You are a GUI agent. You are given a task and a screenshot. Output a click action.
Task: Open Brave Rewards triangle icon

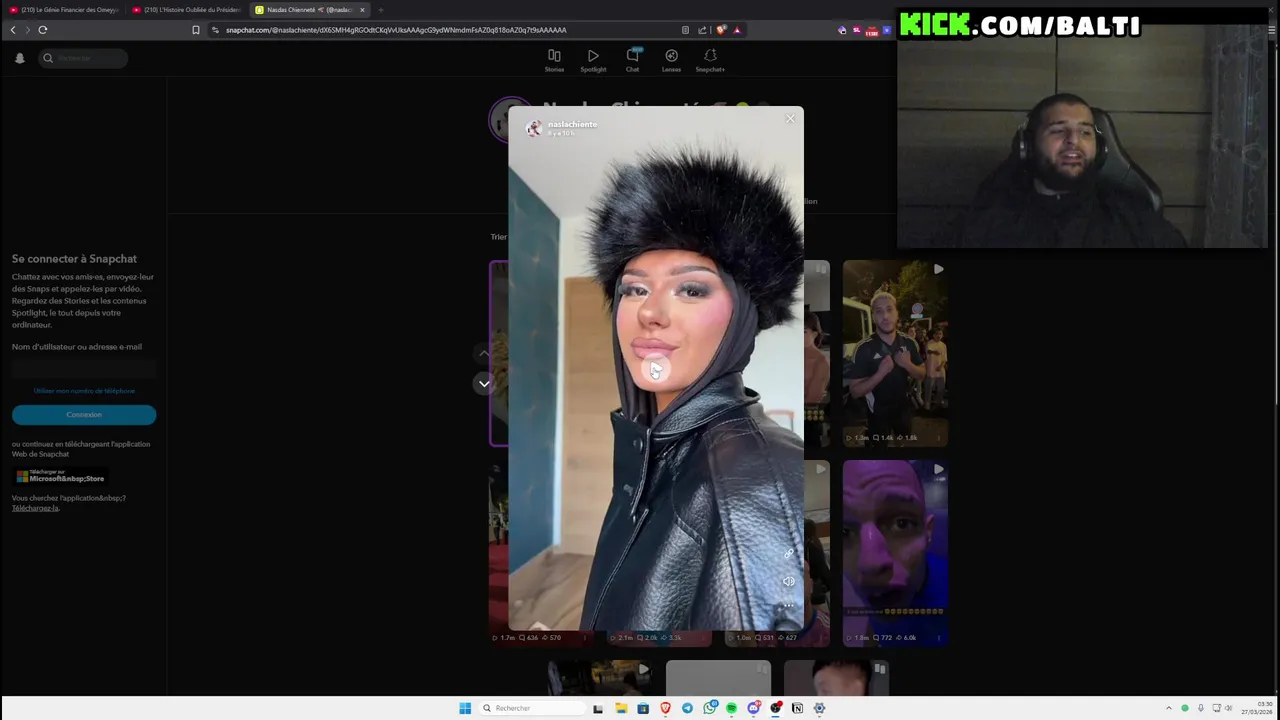pyautogui.click(x=737, y=30)
